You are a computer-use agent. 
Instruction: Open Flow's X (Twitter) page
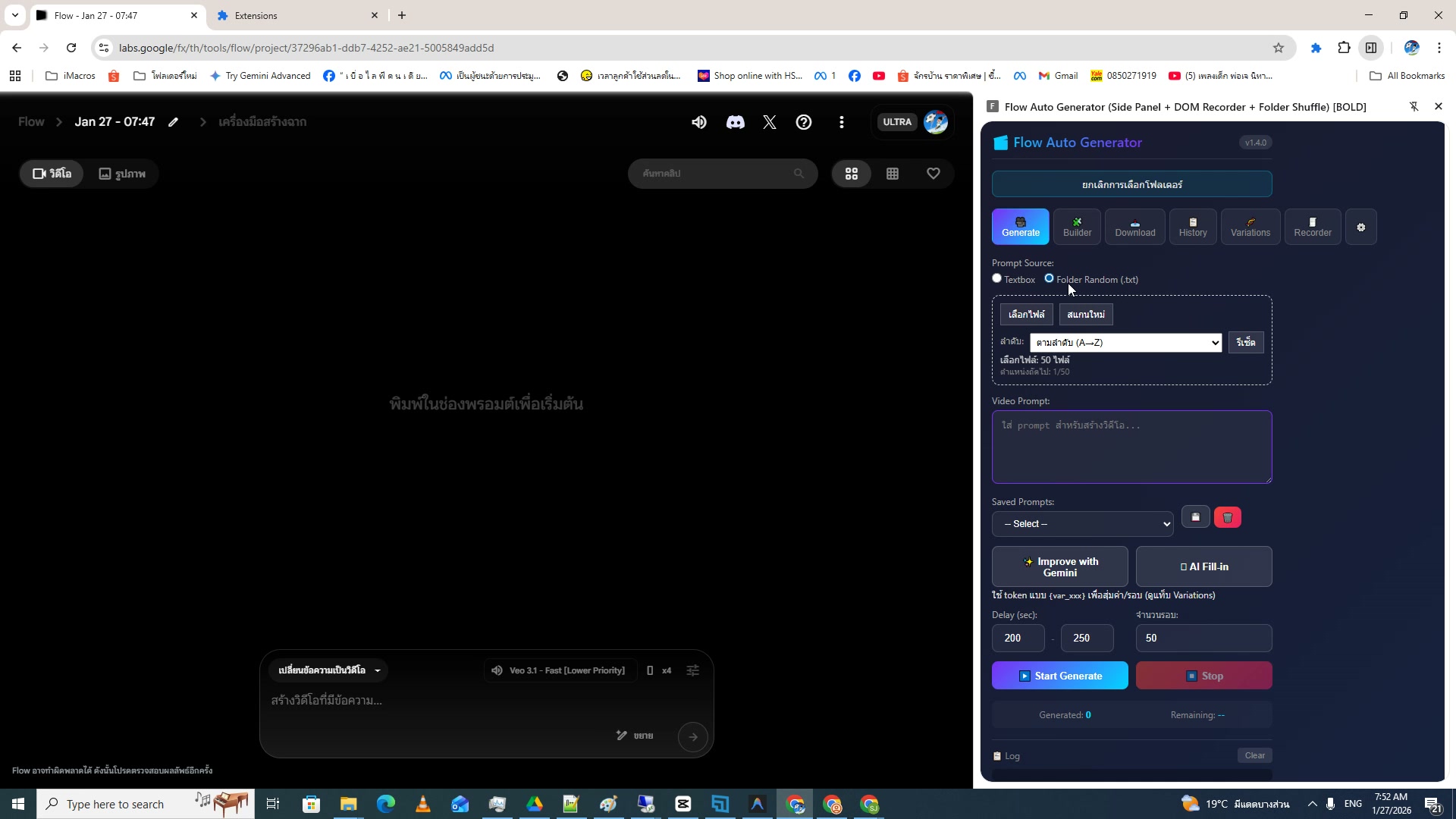770,122
